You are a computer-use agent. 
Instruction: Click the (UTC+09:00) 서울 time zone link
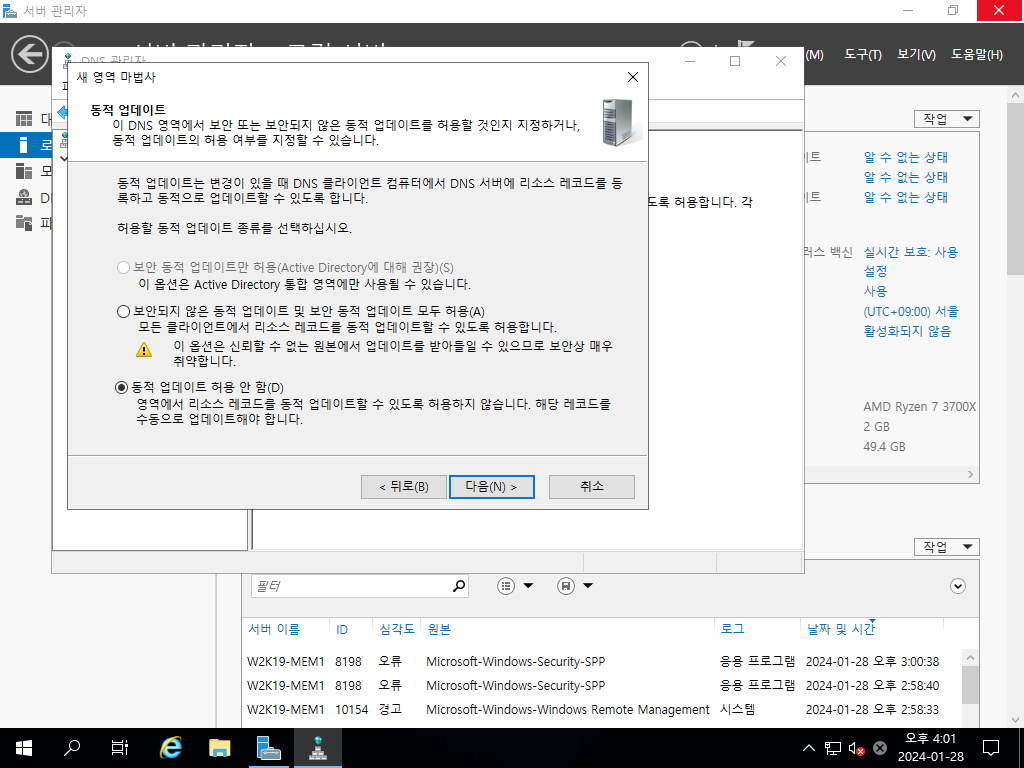tap(911, 312)
